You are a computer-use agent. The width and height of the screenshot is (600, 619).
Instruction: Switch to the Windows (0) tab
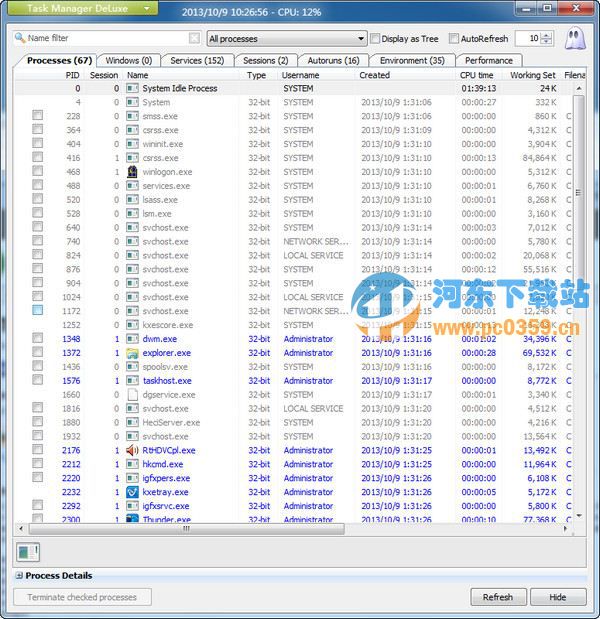click(129, 60)
